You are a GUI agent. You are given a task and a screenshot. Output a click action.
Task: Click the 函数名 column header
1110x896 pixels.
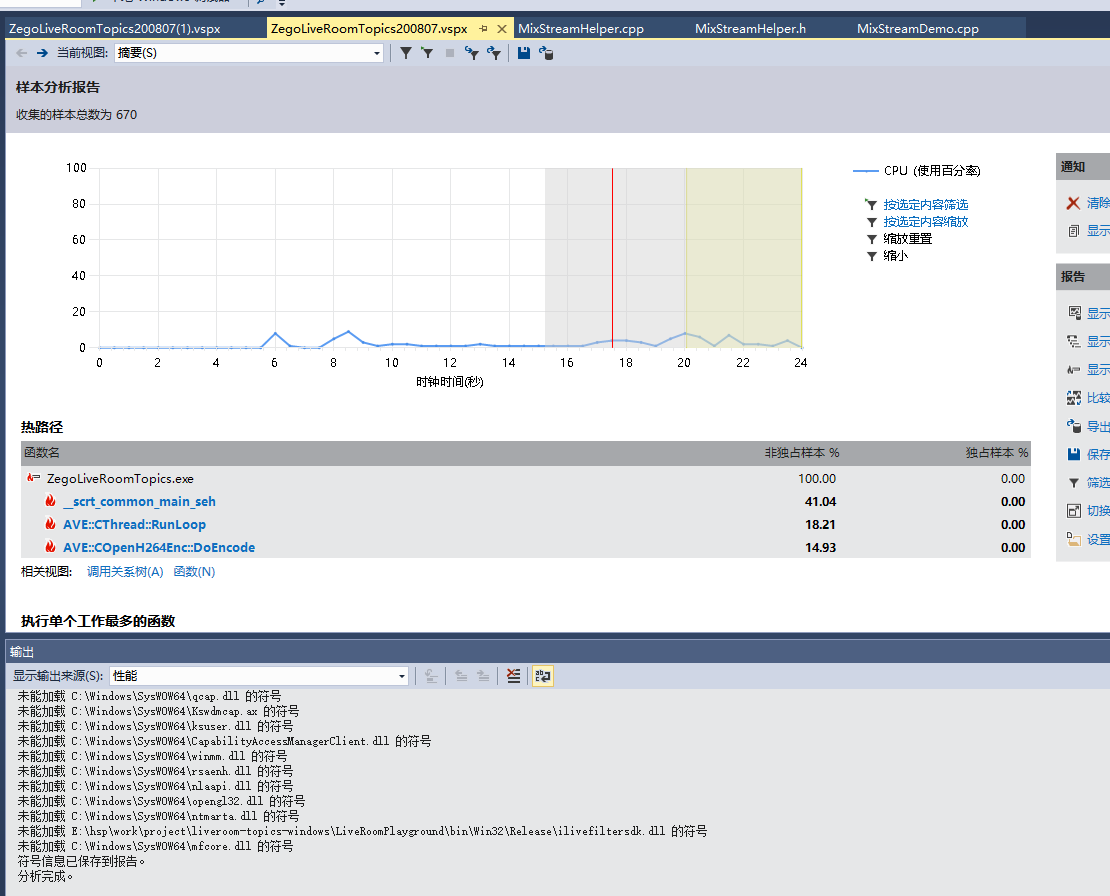coord(42,452)
